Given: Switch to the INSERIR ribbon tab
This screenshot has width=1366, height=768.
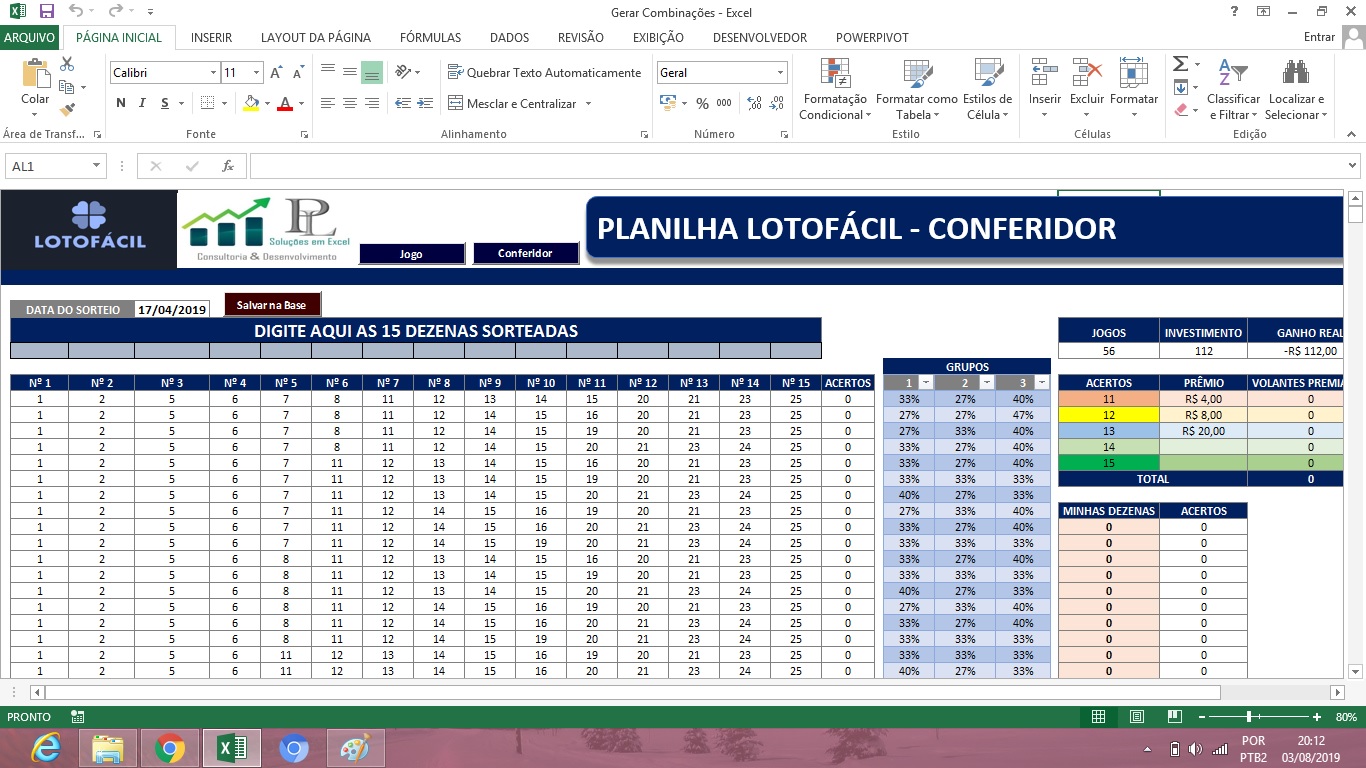Looking at the screenshot, I should click(211, 37).
